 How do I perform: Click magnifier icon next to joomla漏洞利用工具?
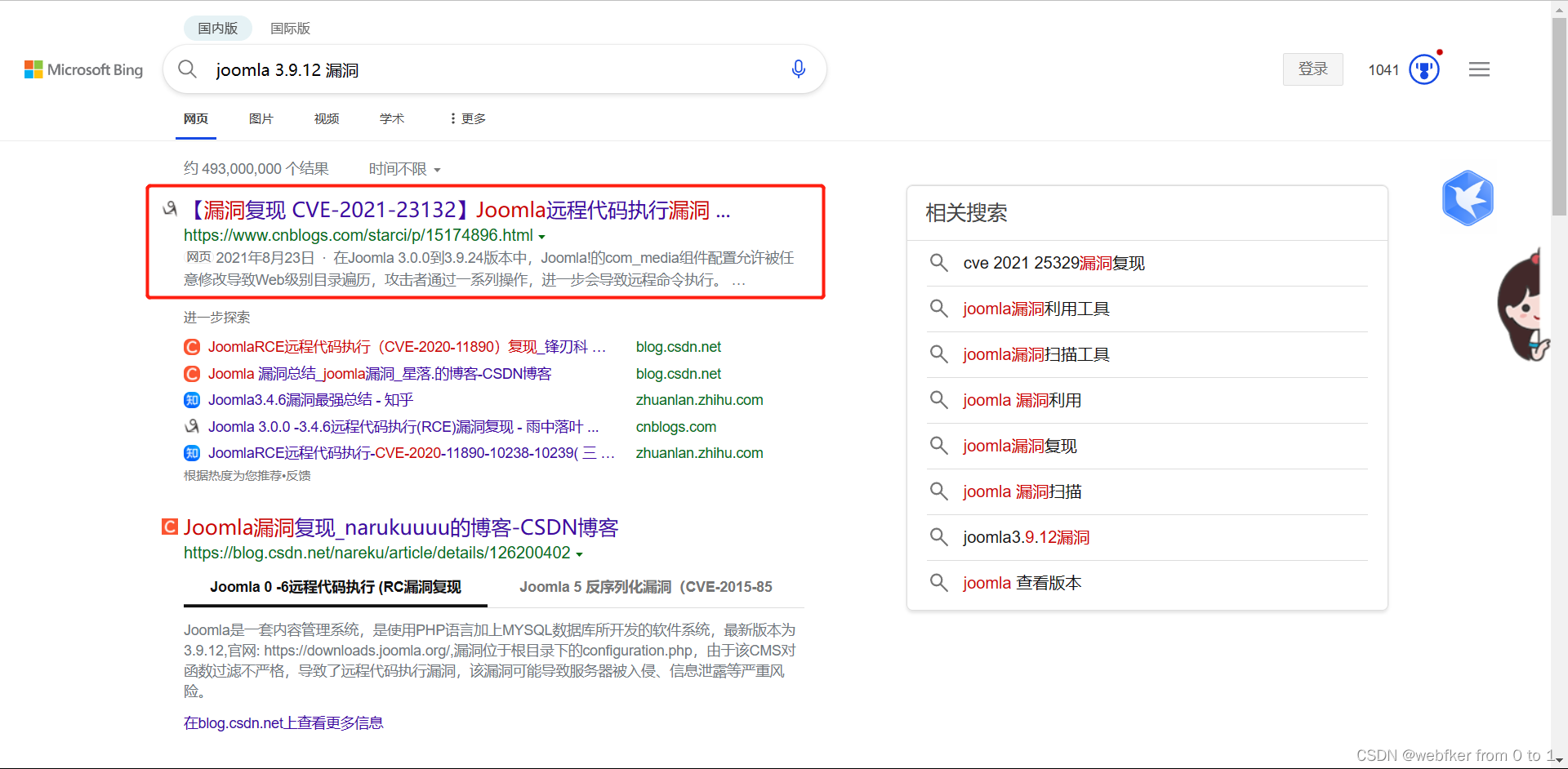tap(939, 309)
